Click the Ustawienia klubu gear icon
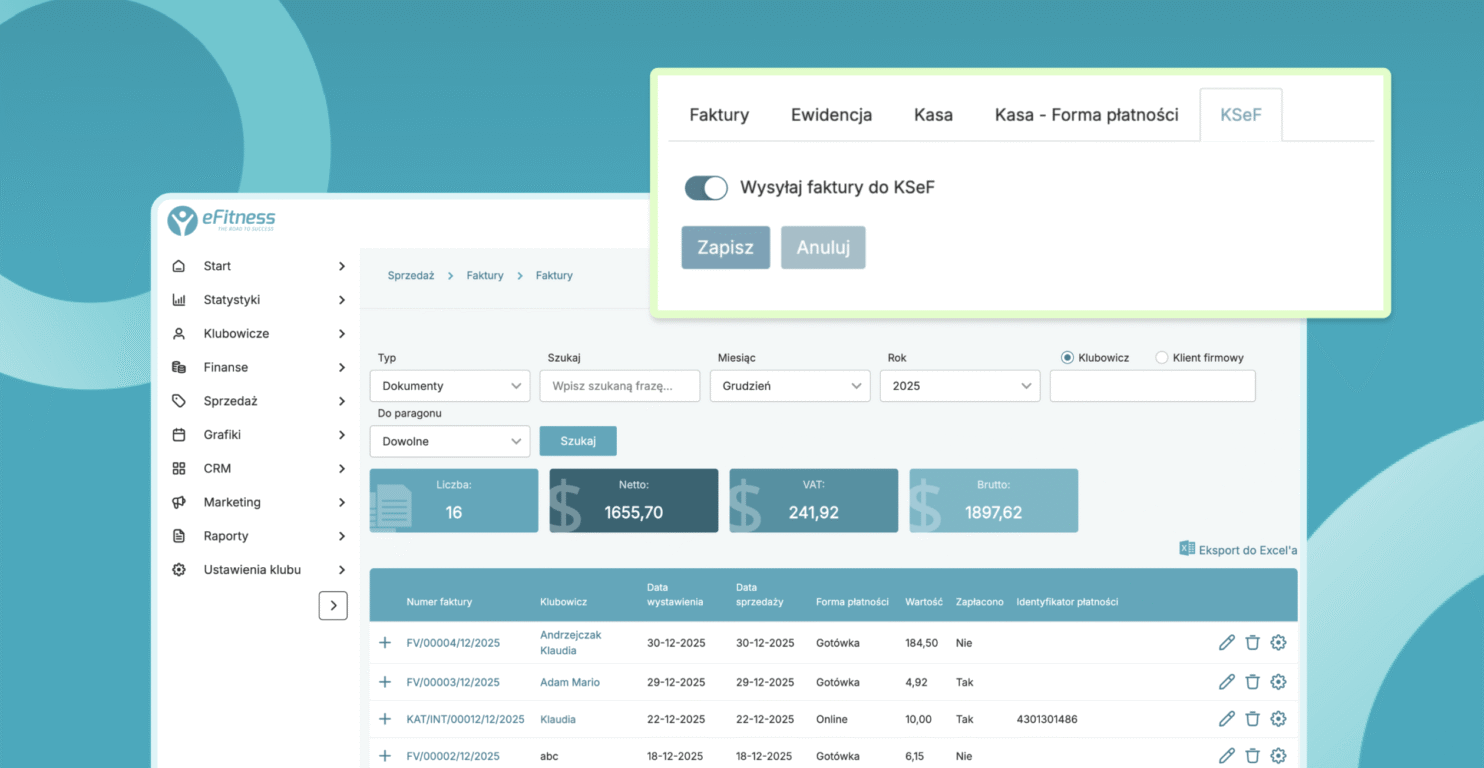This screenshot has height=768, width=1484. pos(179,570)
